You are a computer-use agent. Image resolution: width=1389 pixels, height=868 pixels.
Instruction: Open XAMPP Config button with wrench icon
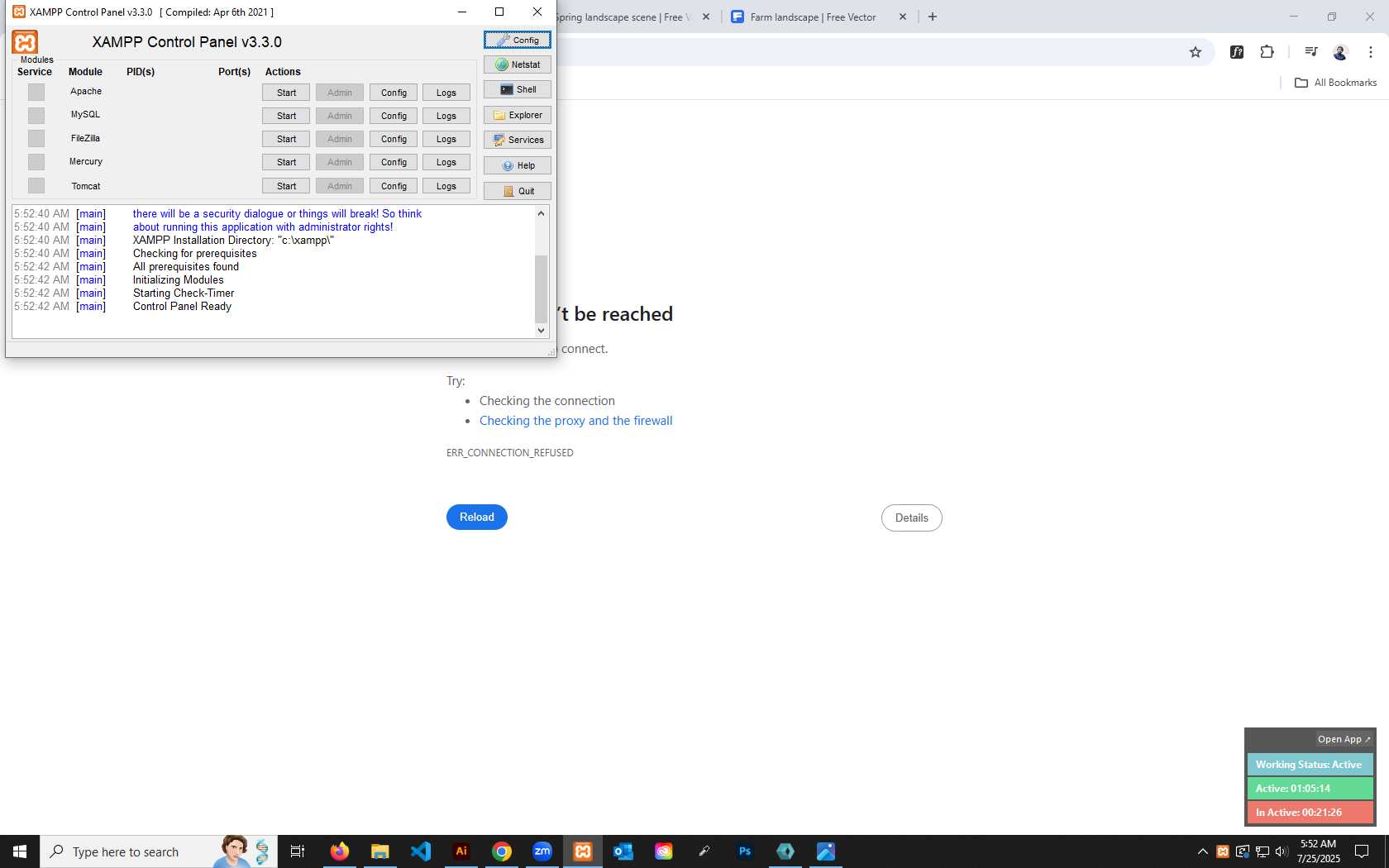(x=517, y=40)
